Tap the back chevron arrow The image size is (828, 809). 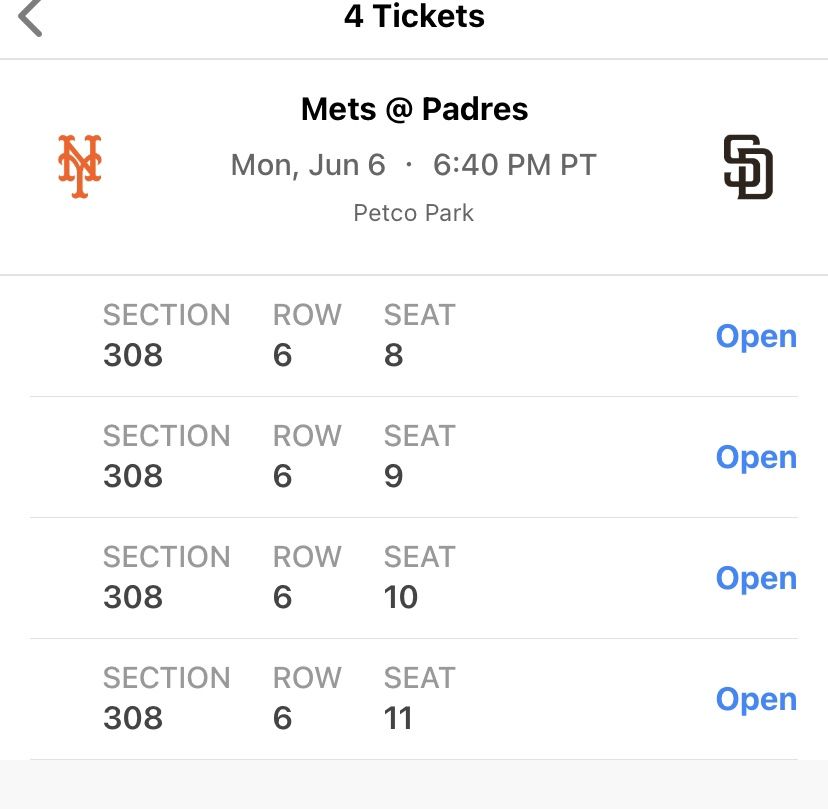tap(31, 18)
